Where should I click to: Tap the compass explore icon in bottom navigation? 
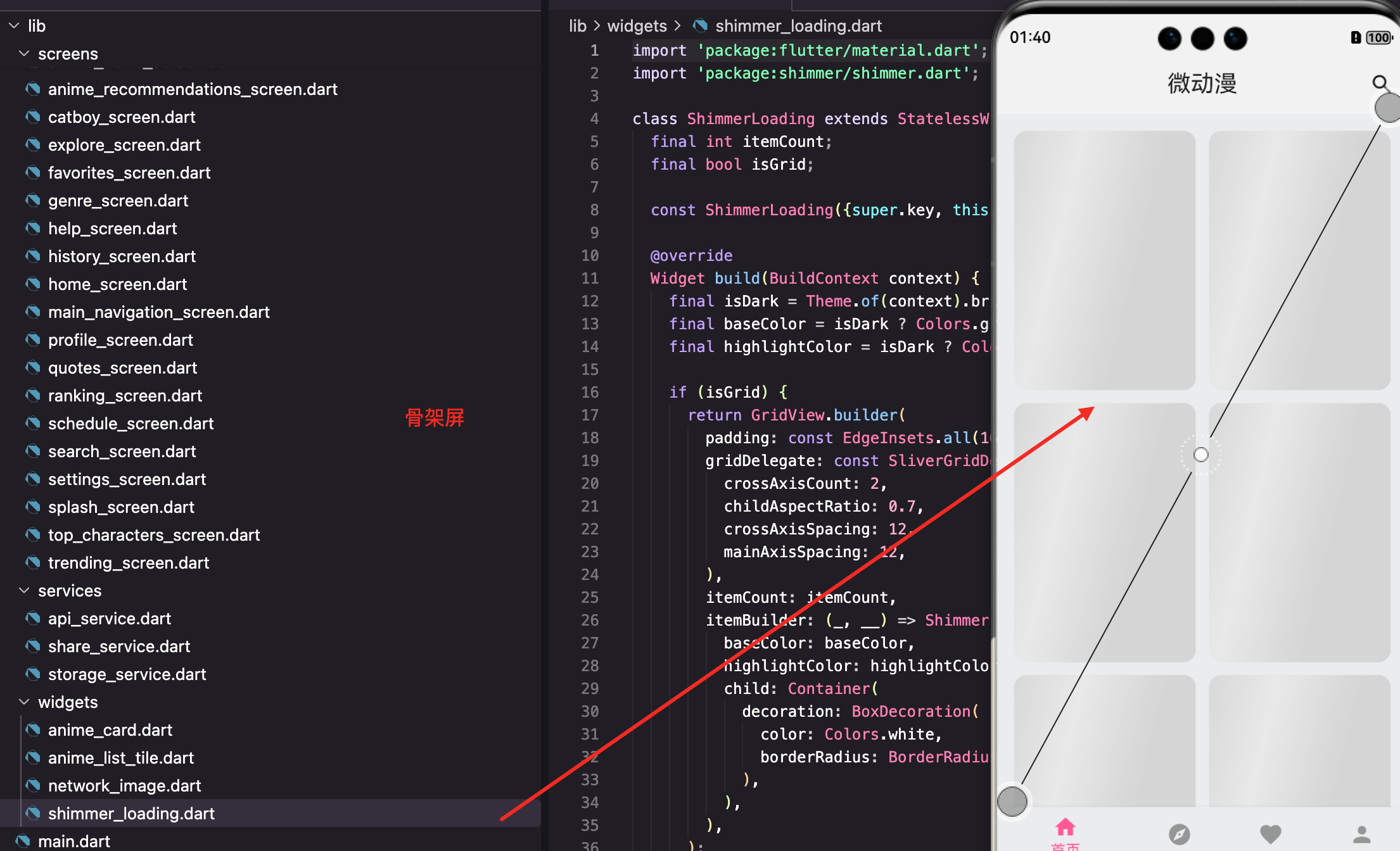pos(1179,834)
